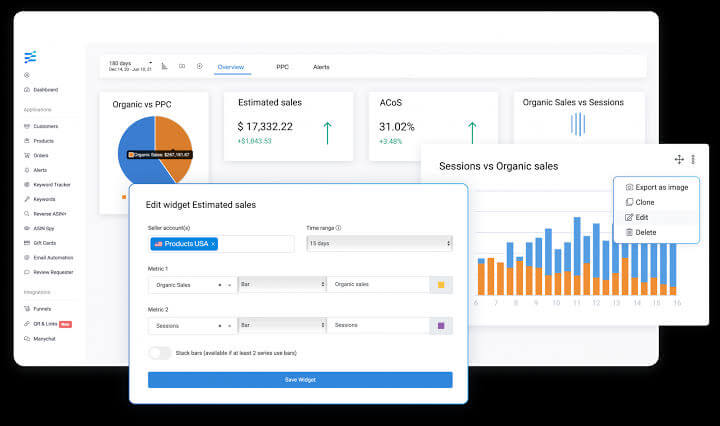The image size is (720, 426).
Task: Open Funnels under Integrations
Action: pyautogui.click(x=38, y=308)
